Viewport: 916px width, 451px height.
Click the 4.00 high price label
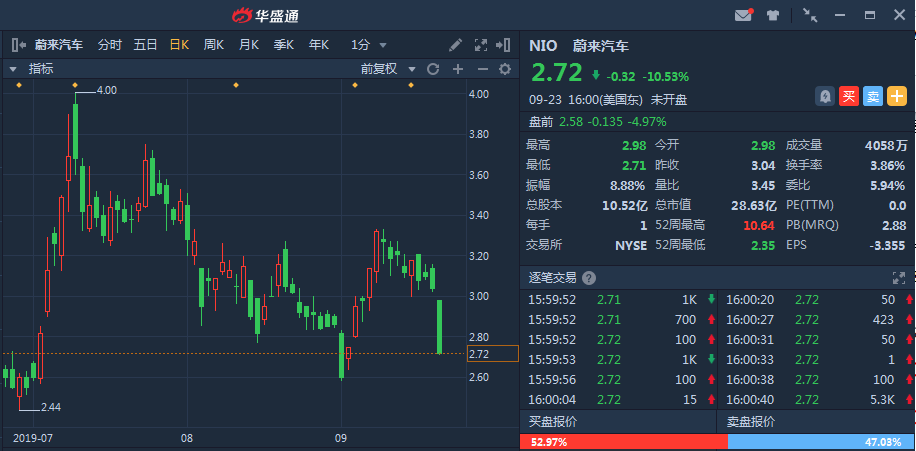[107, 91]
